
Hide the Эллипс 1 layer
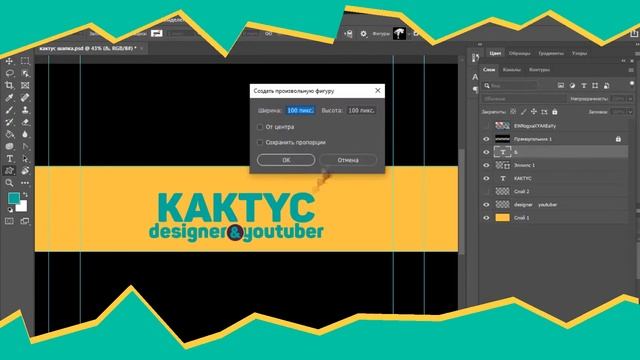(x=486, y=165)
